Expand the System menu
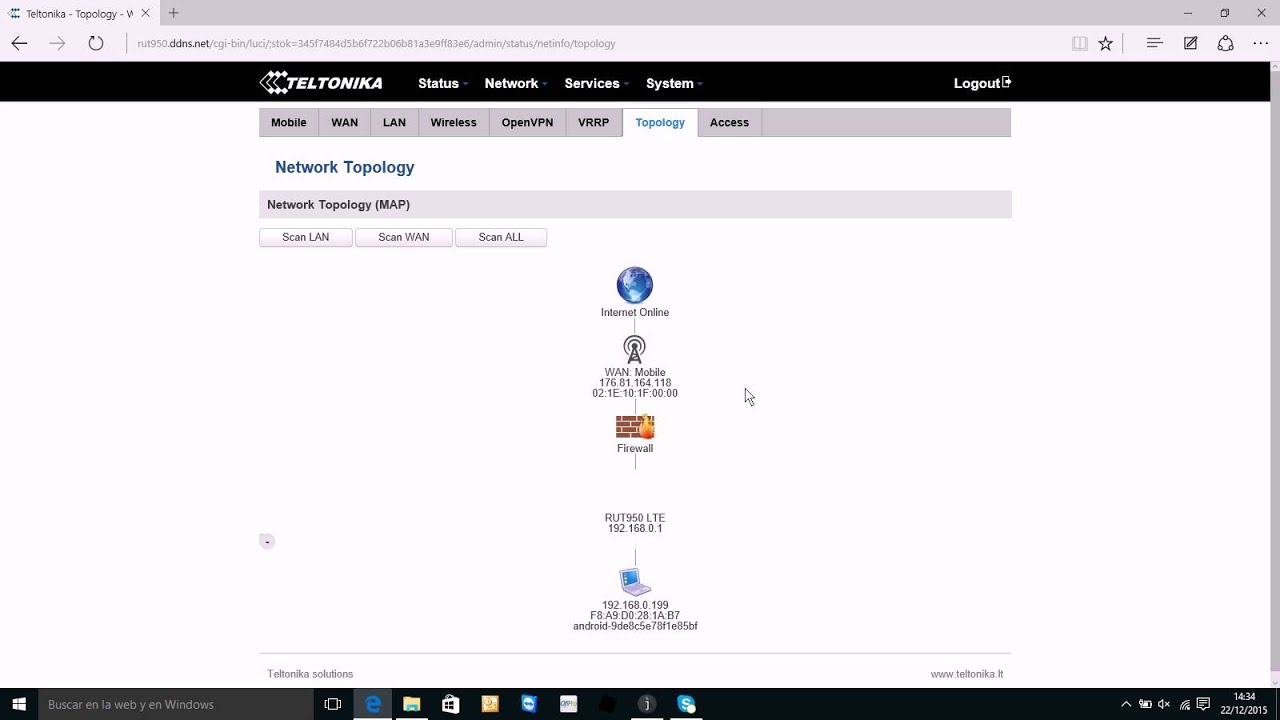 pos(674,83)
